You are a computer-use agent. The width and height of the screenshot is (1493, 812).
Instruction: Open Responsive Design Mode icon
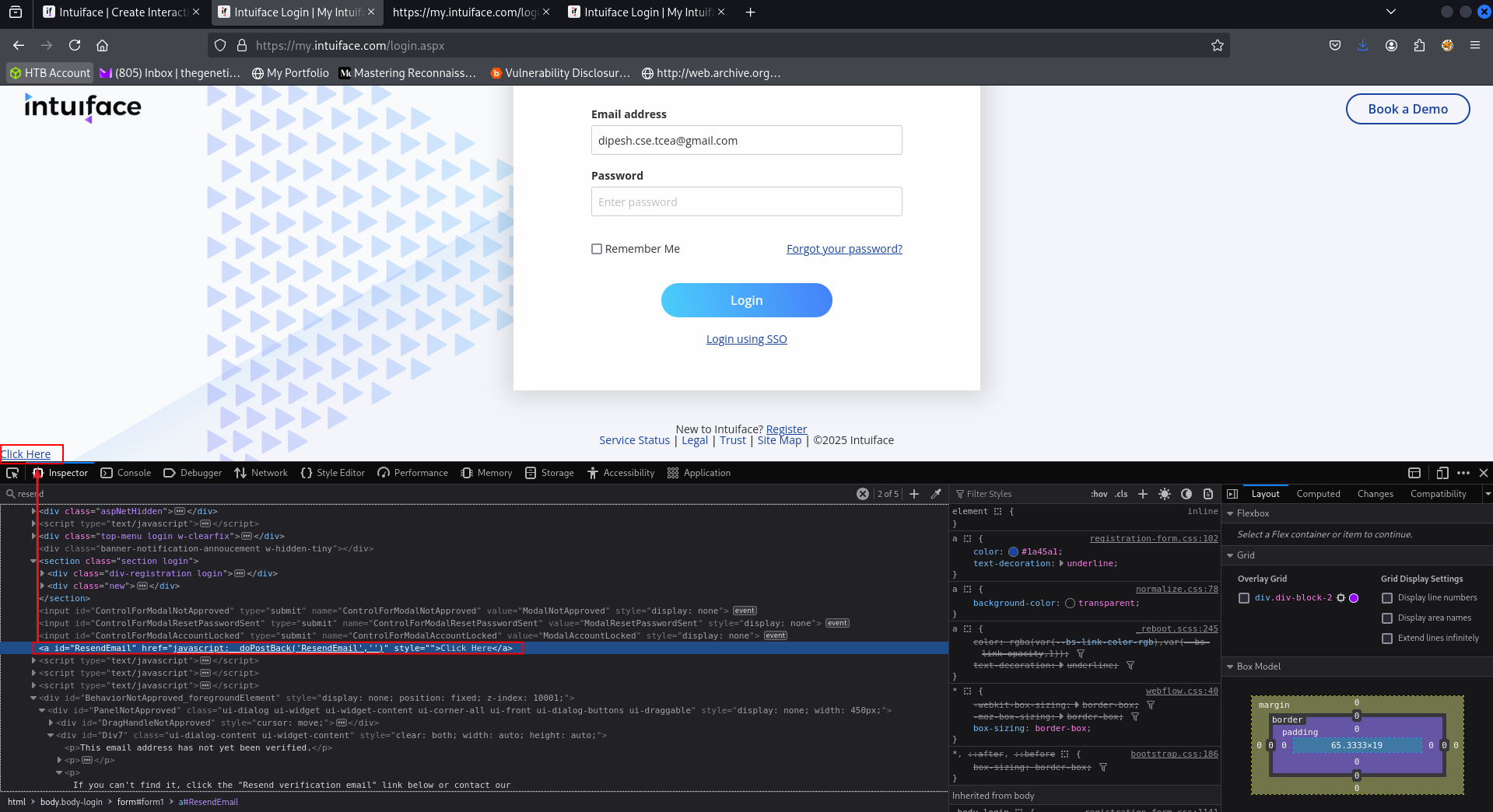pyautogui.click(x=1442, y=473)
